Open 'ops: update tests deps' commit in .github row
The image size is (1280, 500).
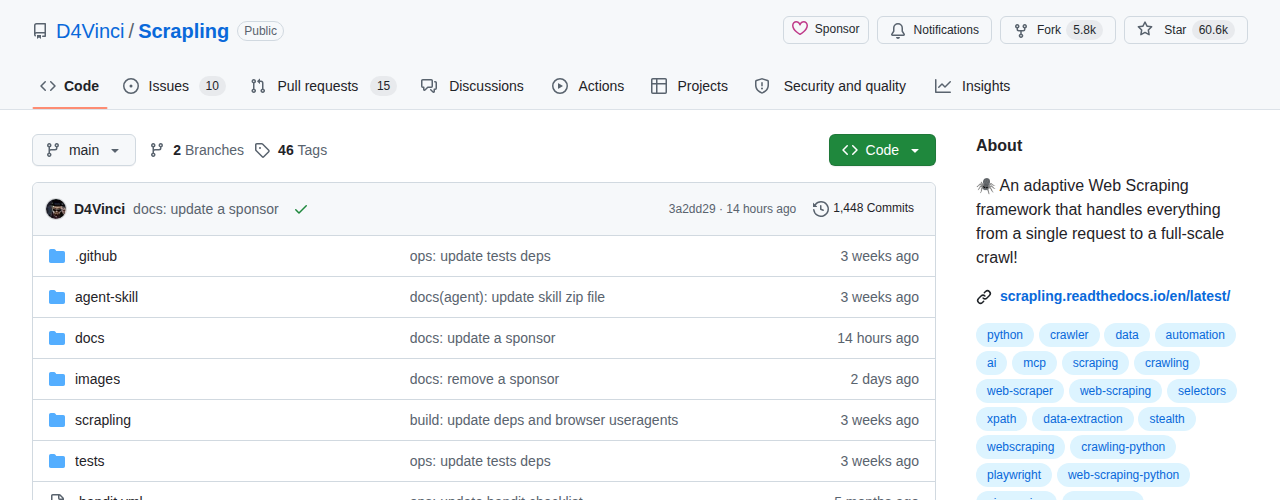(x=480, y=256)
